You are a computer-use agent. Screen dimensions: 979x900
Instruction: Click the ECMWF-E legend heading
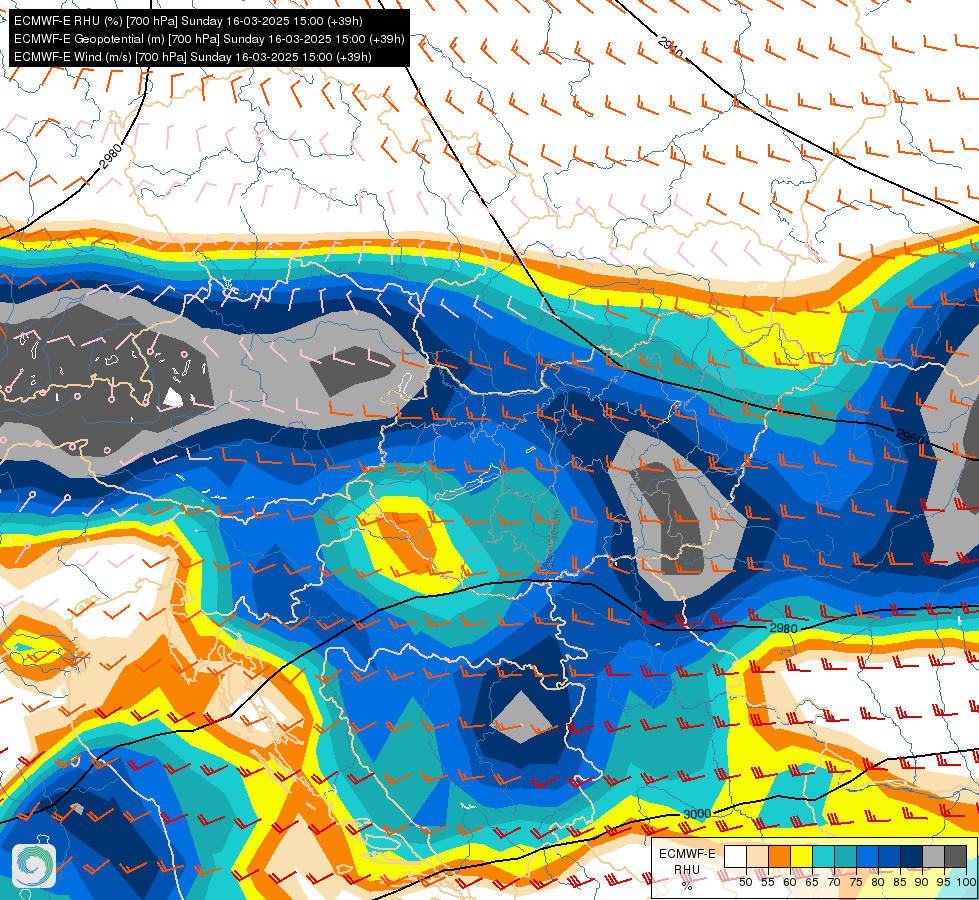click(687, 854)
